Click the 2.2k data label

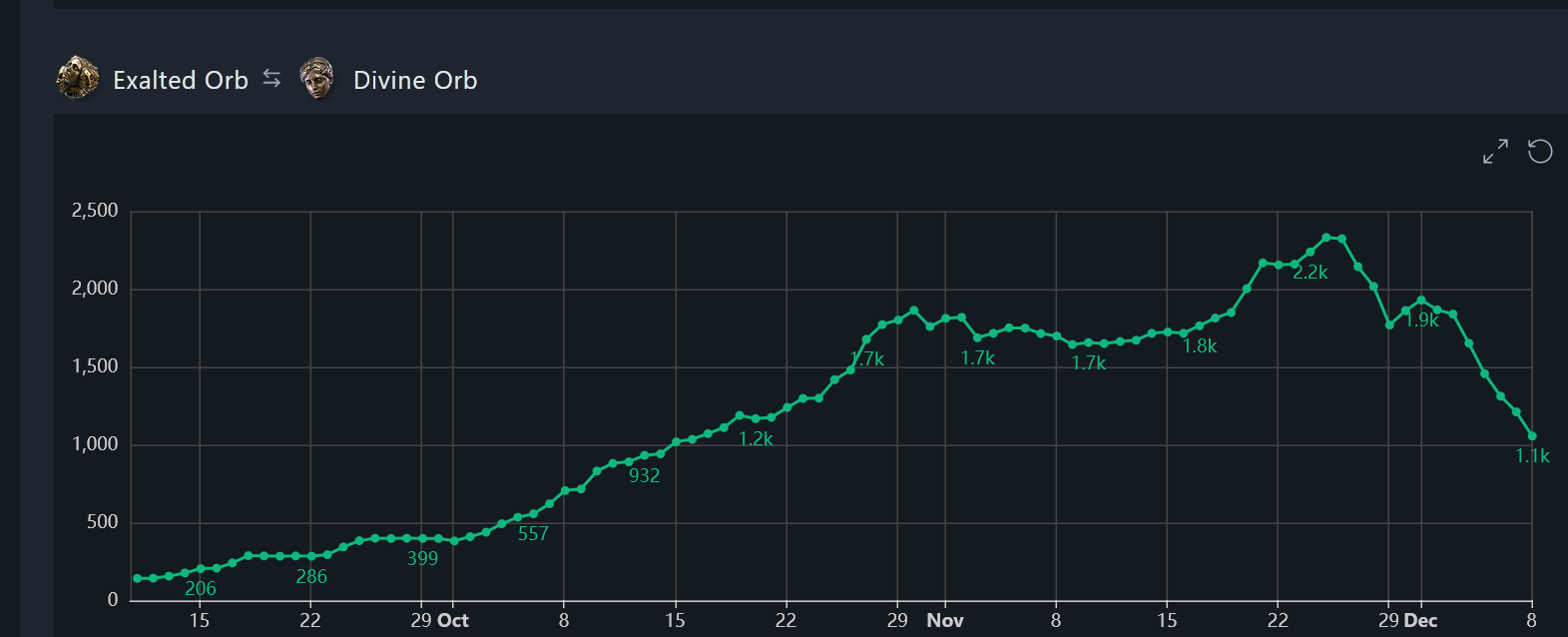pyautogui.click(x=1310, y=272)
